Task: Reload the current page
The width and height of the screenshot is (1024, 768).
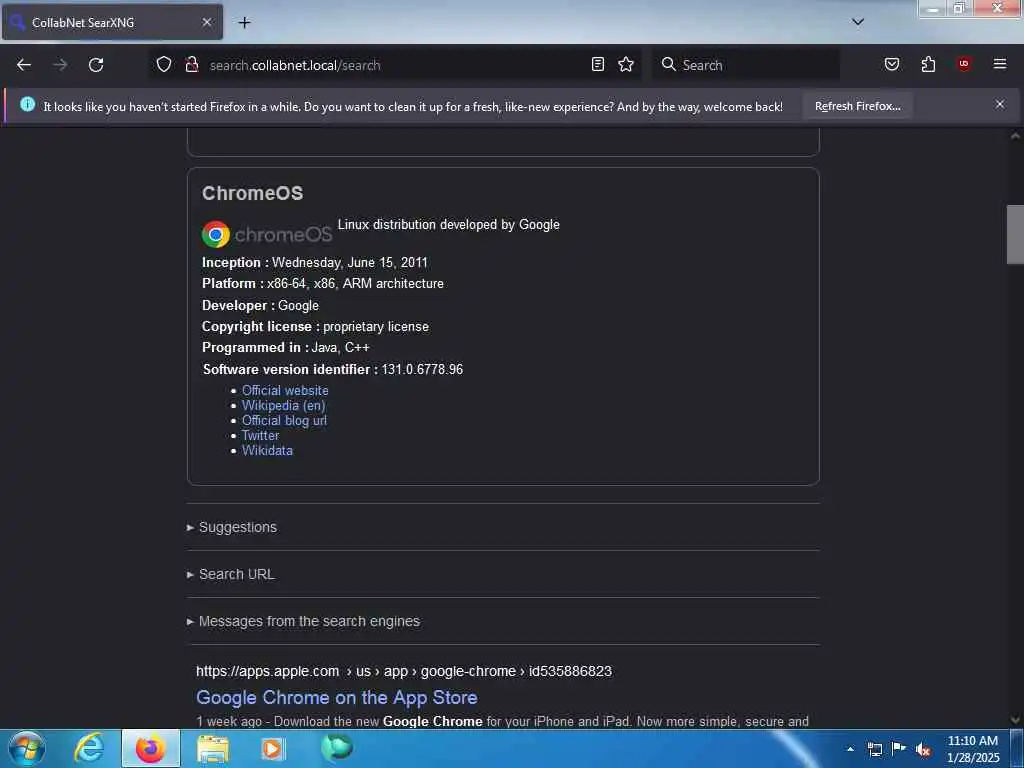Action: 96,65
